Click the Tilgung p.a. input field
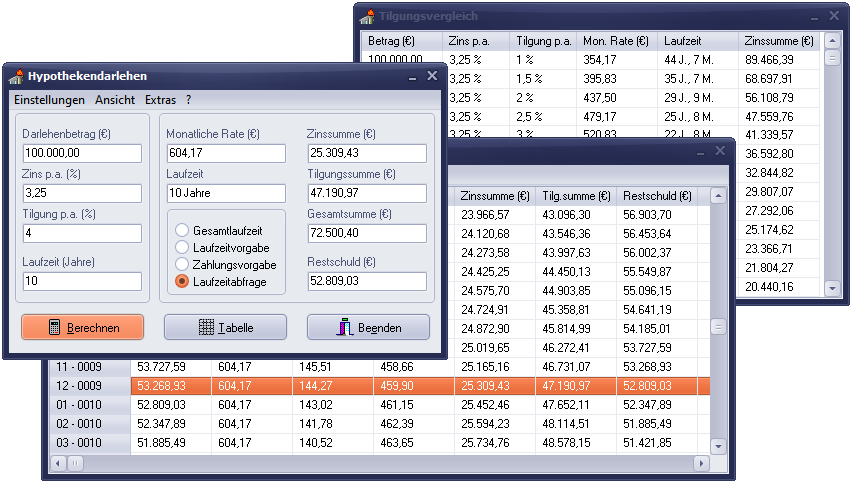The width and height of the screenshot is (854, 481). (82, 233)
